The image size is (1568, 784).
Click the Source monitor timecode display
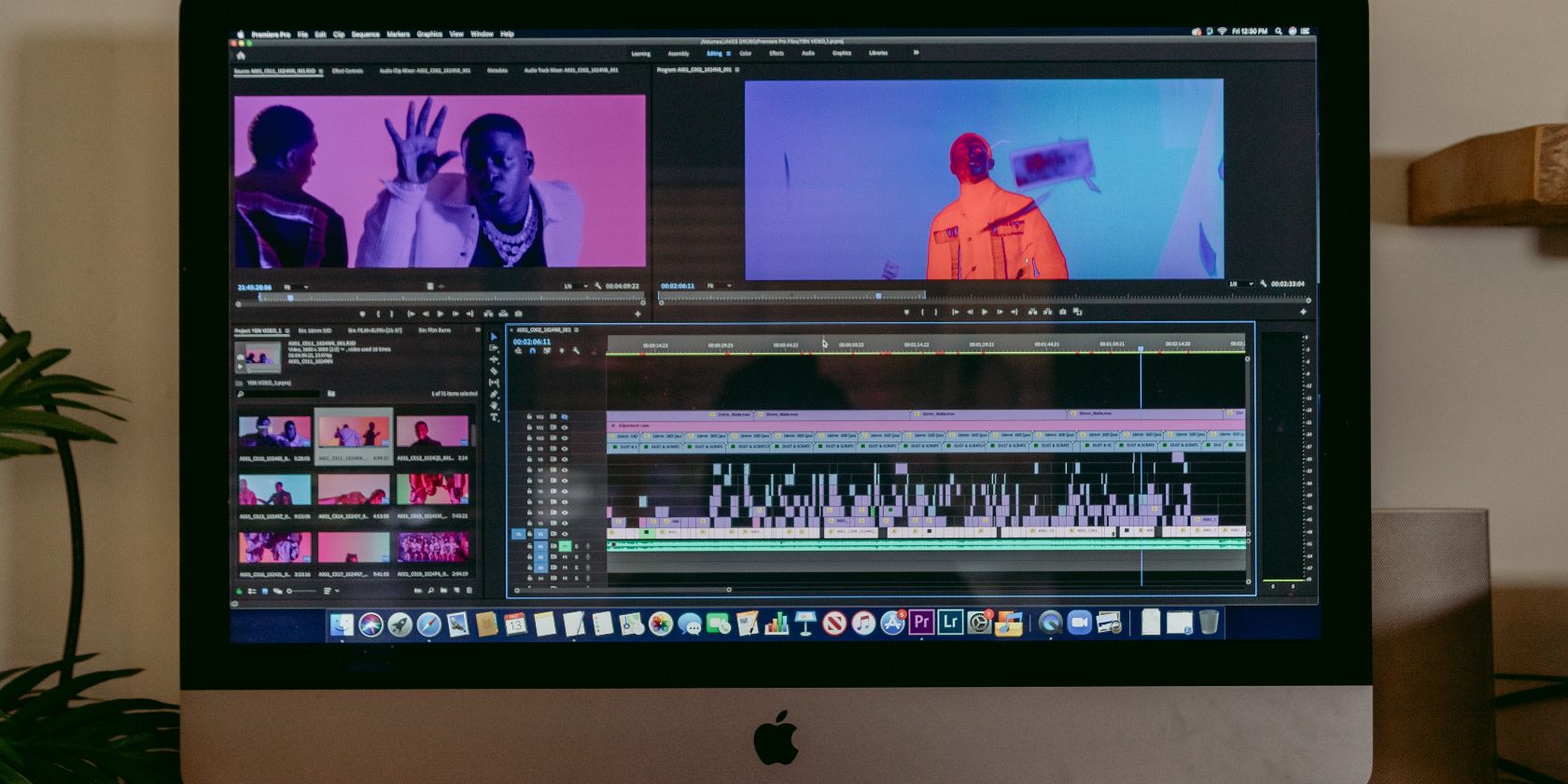click(255, 287)
